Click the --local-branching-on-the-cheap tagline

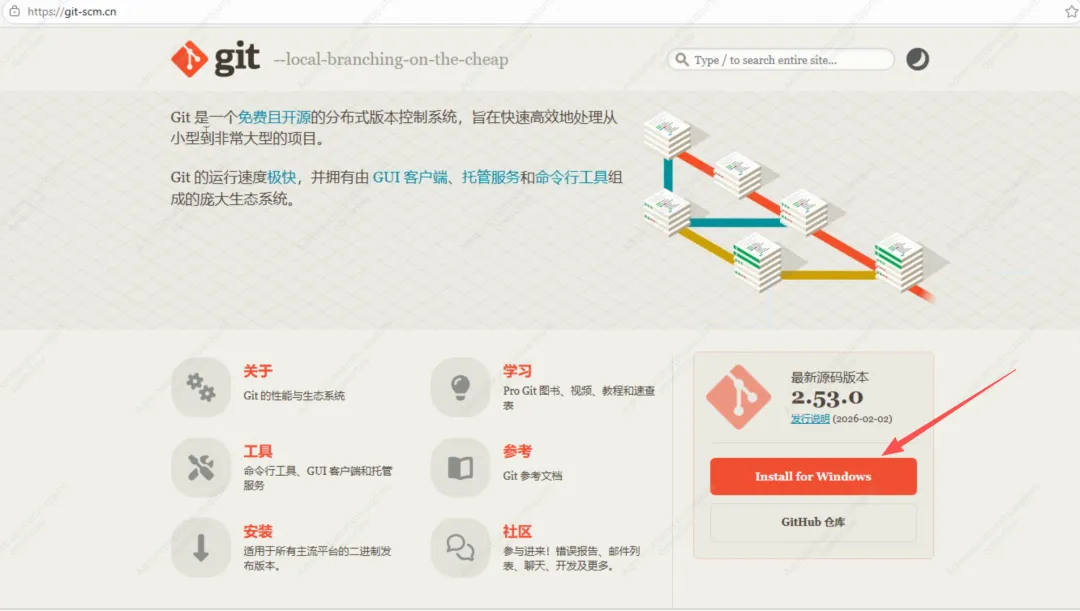391,60
